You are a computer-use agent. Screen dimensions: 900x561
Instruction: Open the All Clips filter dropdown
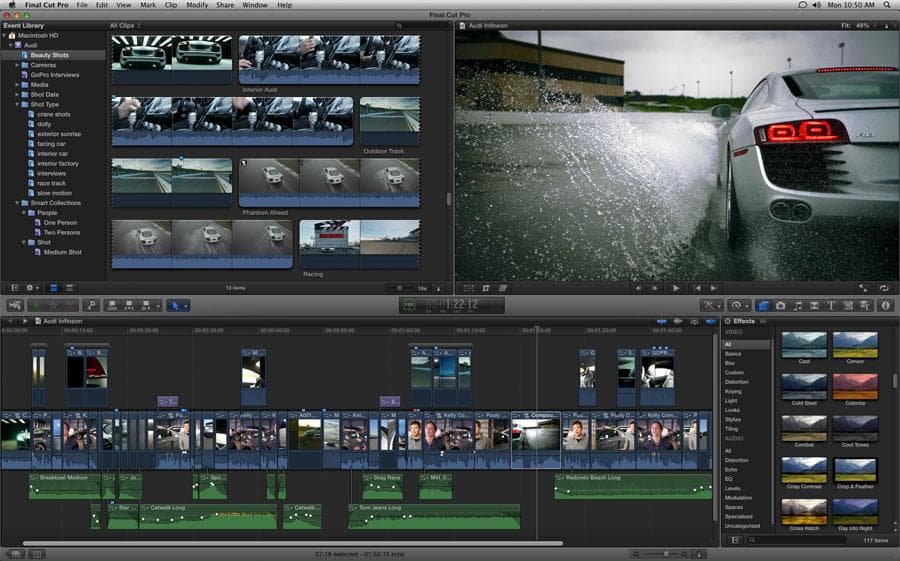pos(125,25)
